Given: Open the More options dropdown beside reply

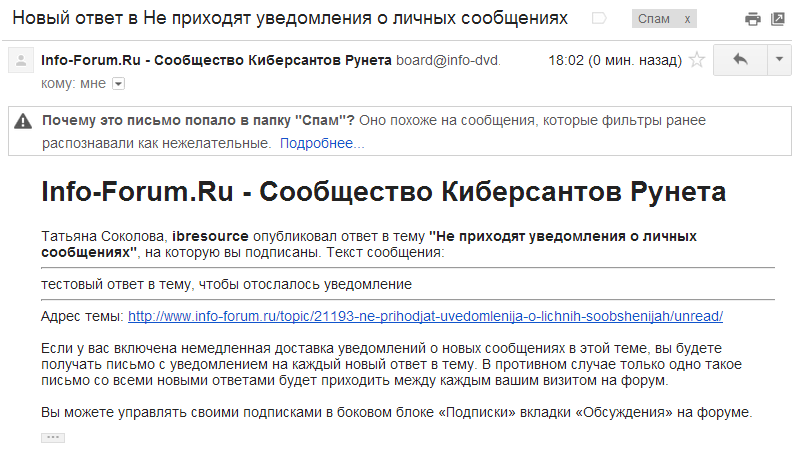Looking at the screenshot, I should (780, 60).
